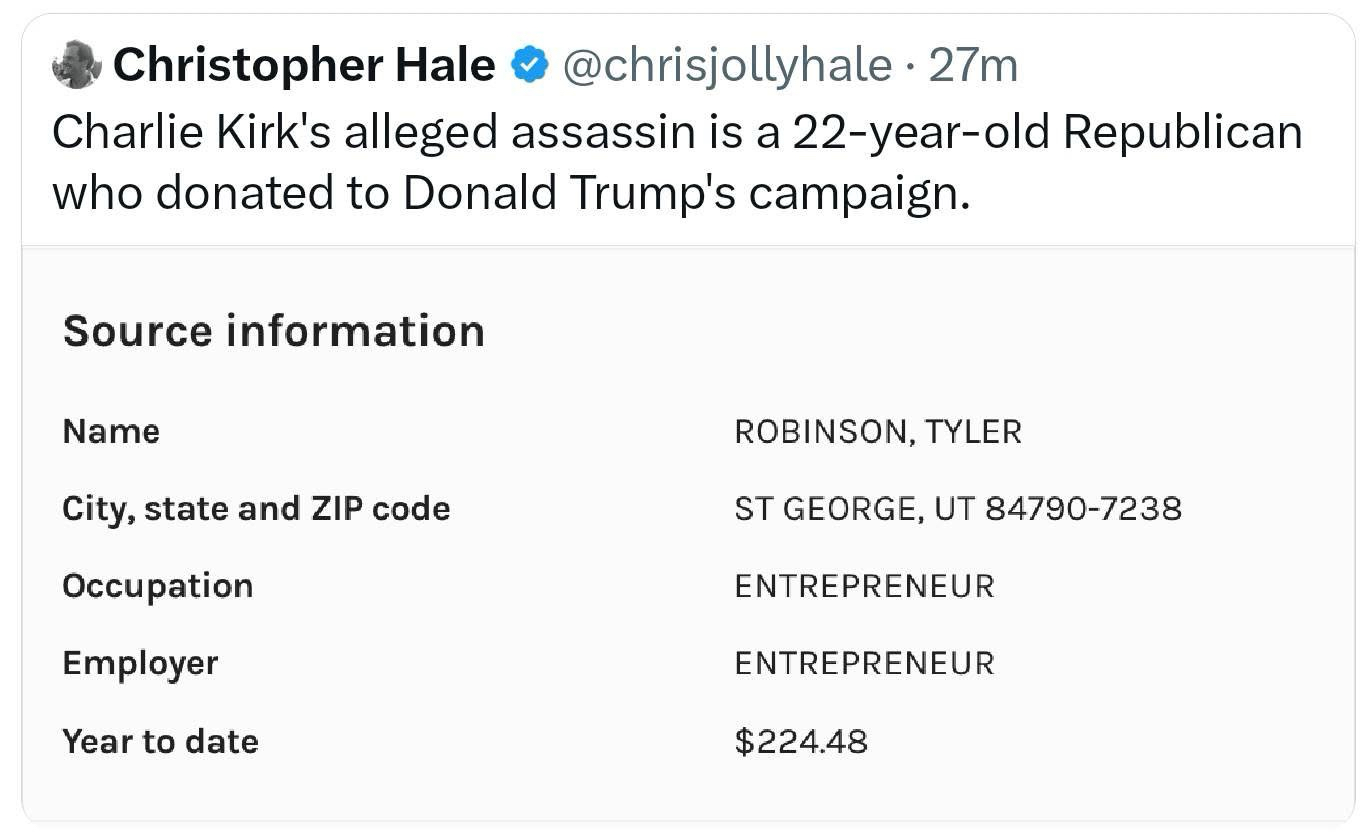The image size is (1366, 832).
Task: Click the City, state and ZIP code label
Action: pos(256,508)
